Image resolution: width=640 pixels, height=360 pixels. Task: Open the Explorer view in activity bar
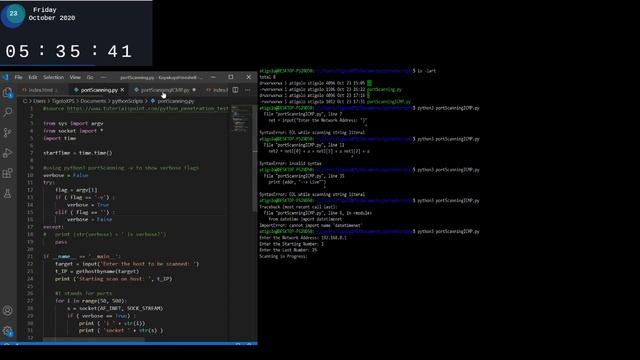tap(7, 93)
